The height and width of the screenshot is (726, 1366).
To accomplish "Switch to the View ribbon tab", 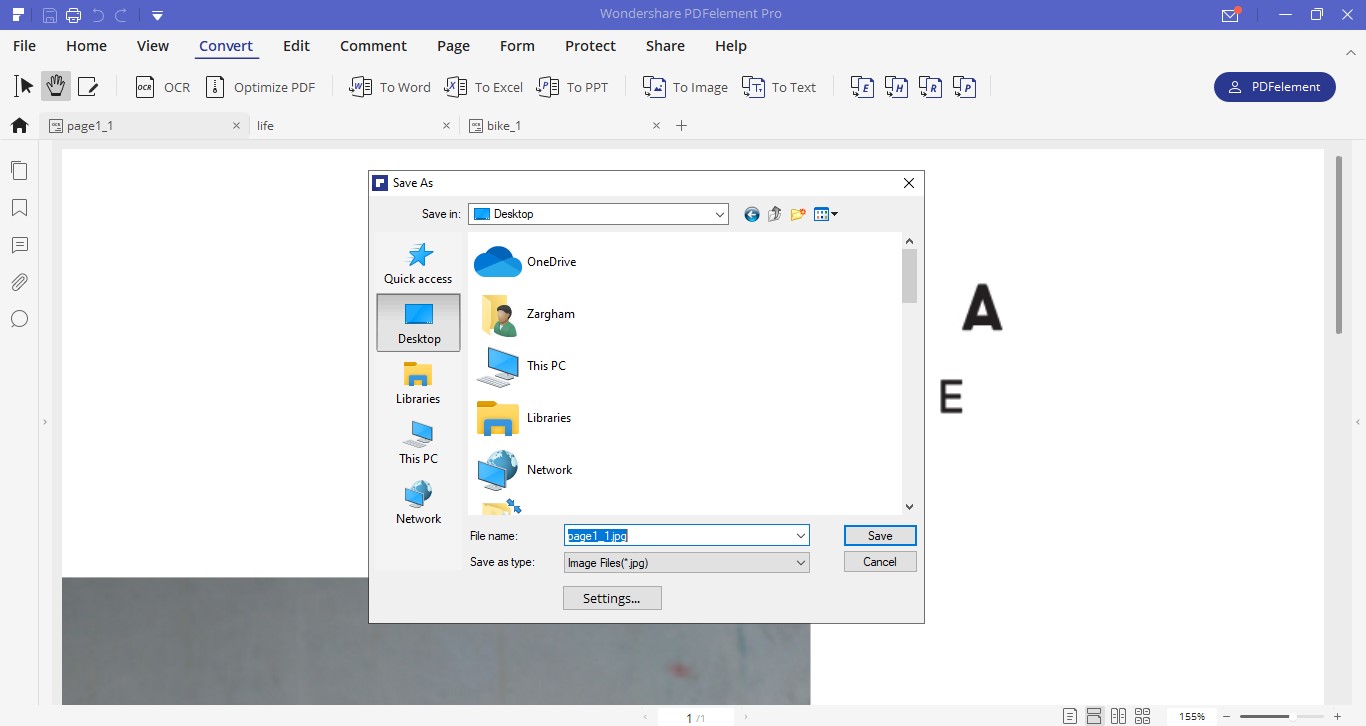I will pos(153,46).
